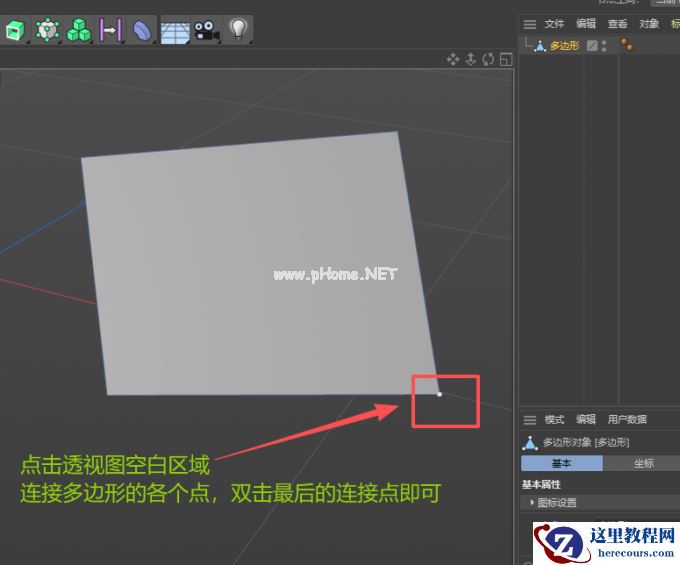
Task: Open Object Manager hamburger menu
Action: 530,24
